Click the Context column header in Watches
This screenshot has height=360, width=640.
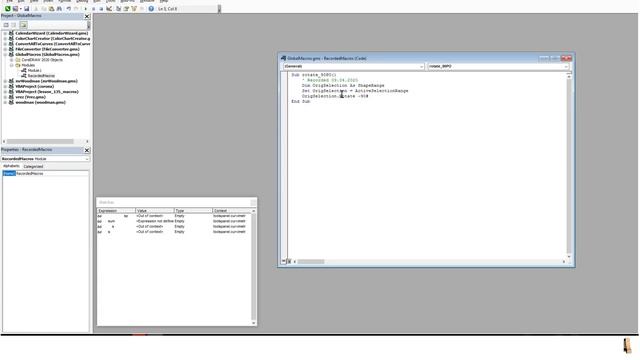(232, 211)
